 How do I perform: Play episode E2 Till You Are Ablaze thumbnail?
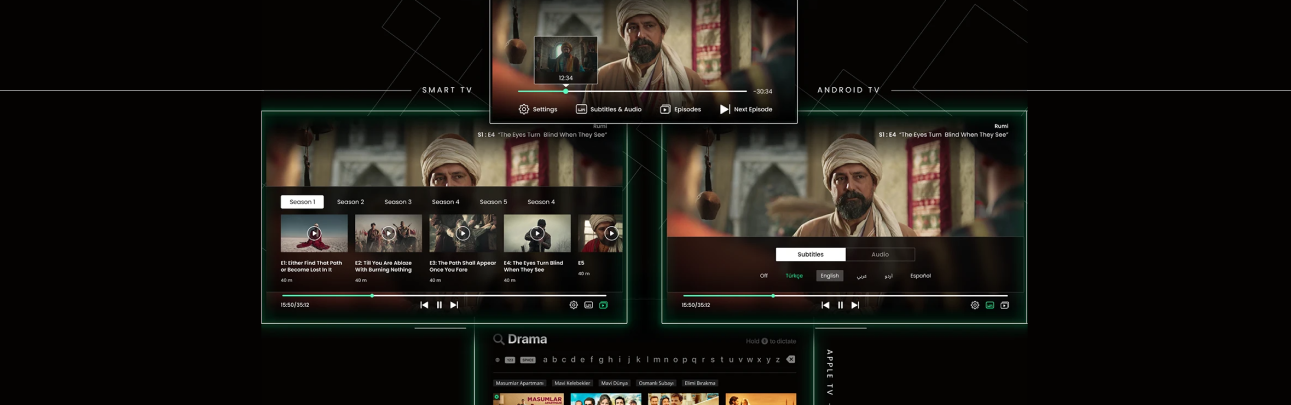pyautogui.click(x=388, y=233)
